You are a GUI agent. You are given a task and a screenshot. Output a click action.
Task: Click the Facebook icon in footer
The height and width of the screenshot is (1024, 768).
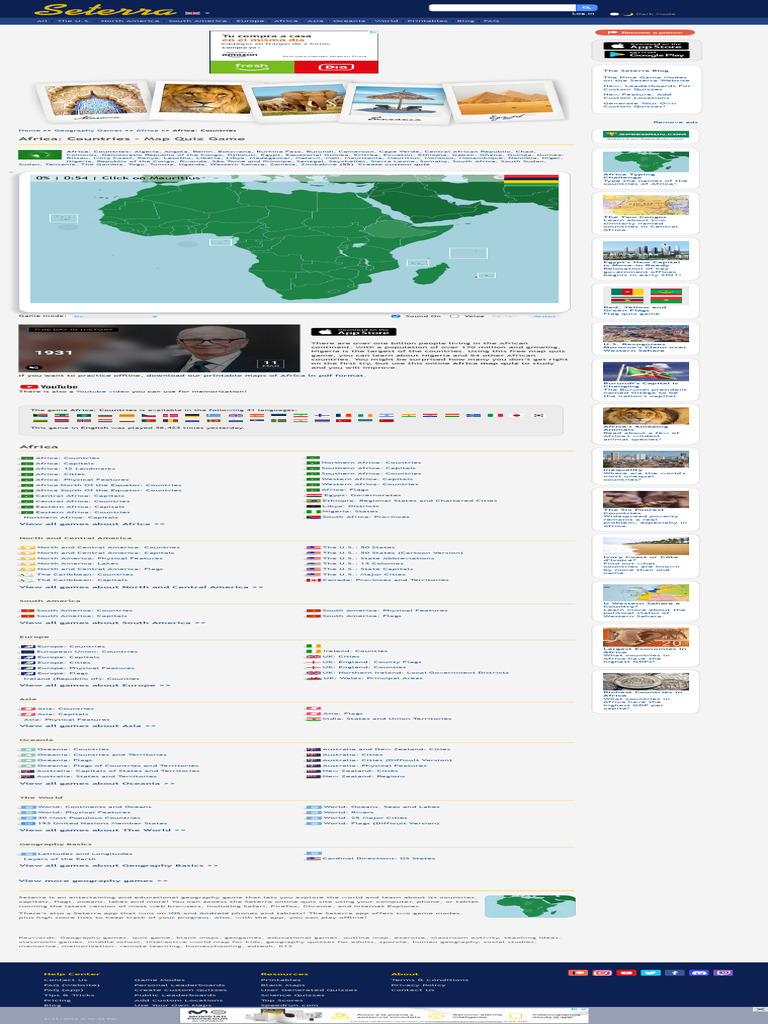(x=674, y=973)
